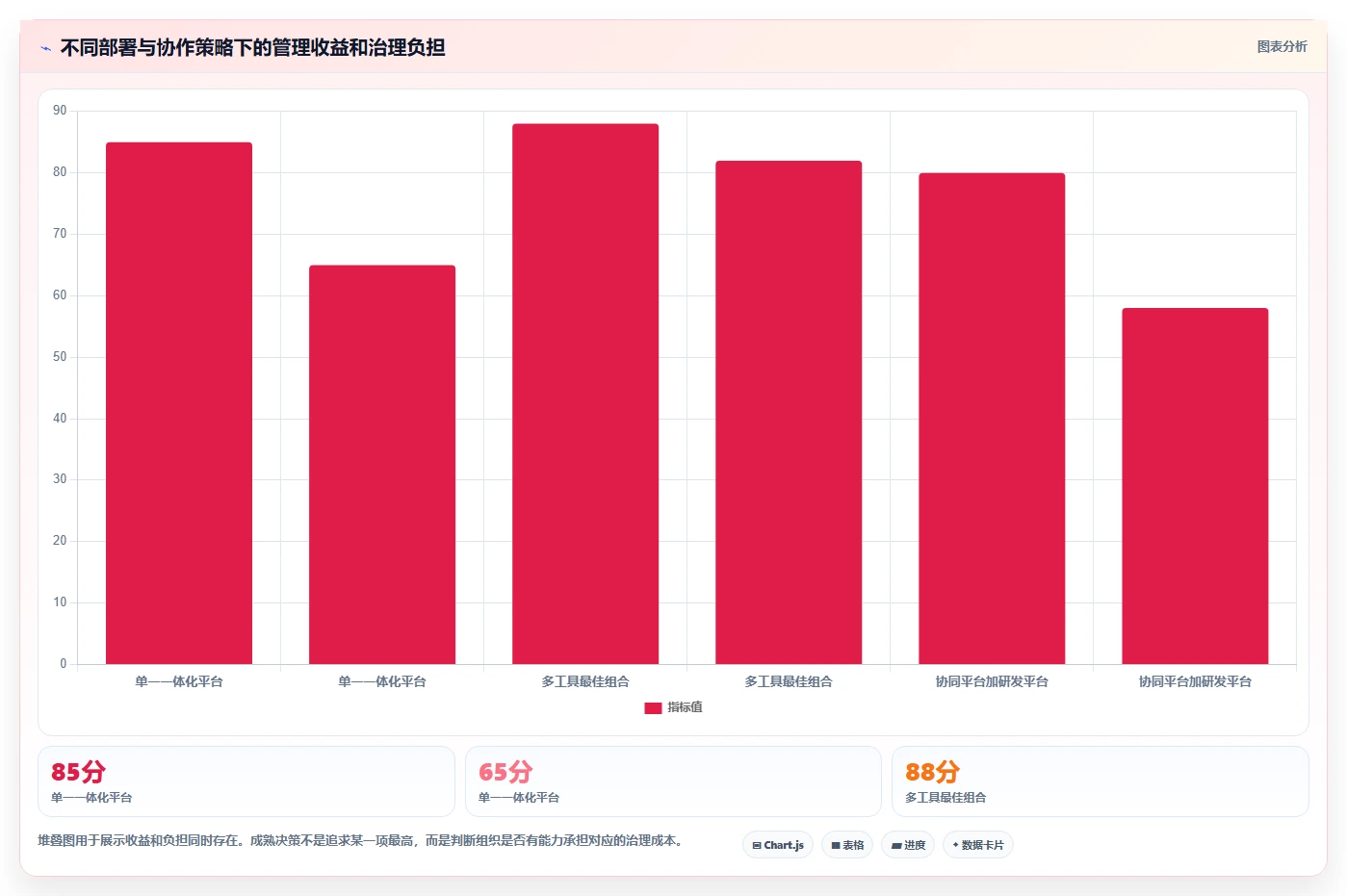Toggle the 指标值 legend color swatch
The height and width of the screenshot is (896, 1347).
click(x=653, y=707)
